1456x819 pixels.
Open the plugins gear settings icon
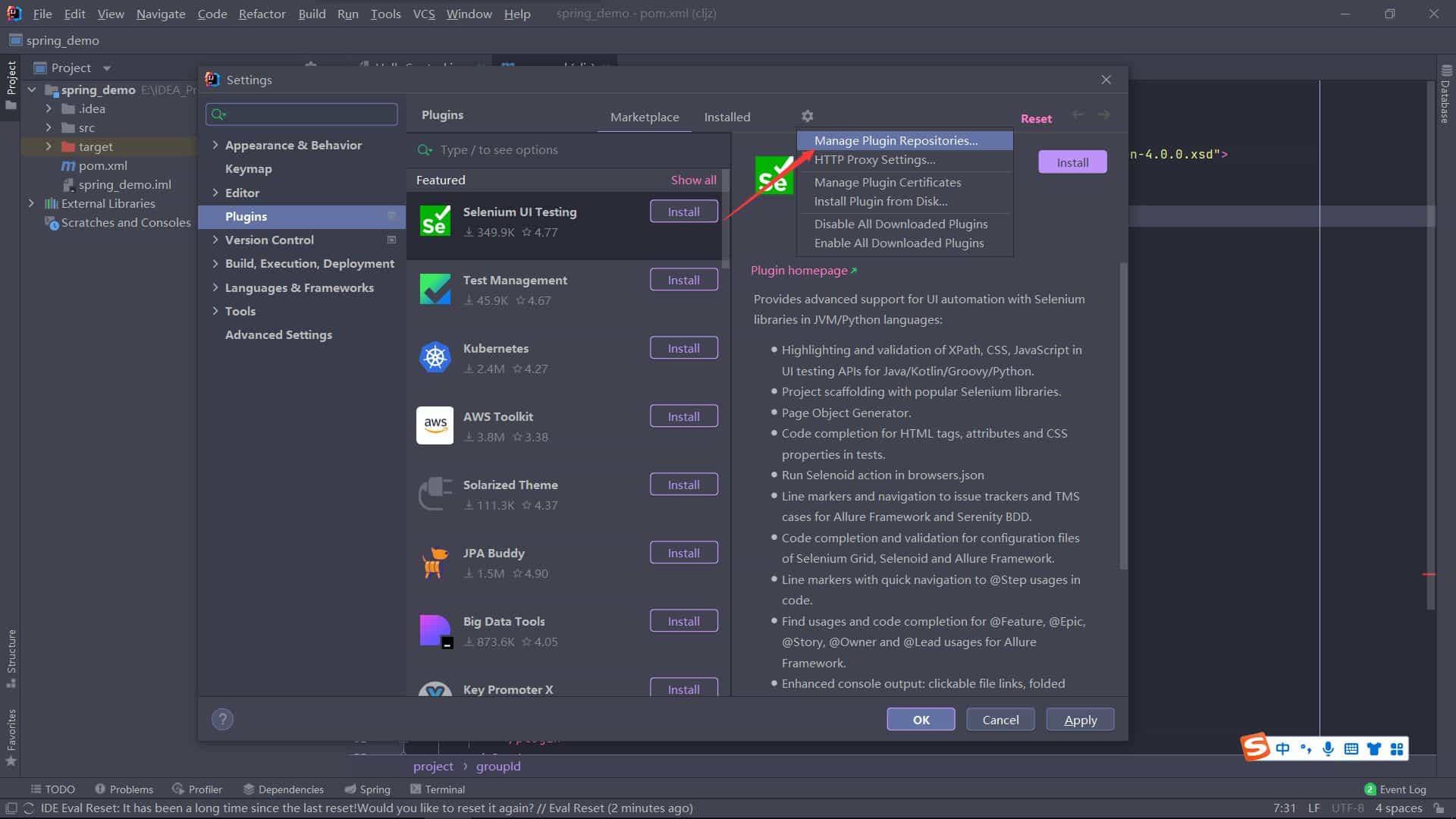[807, 116]
